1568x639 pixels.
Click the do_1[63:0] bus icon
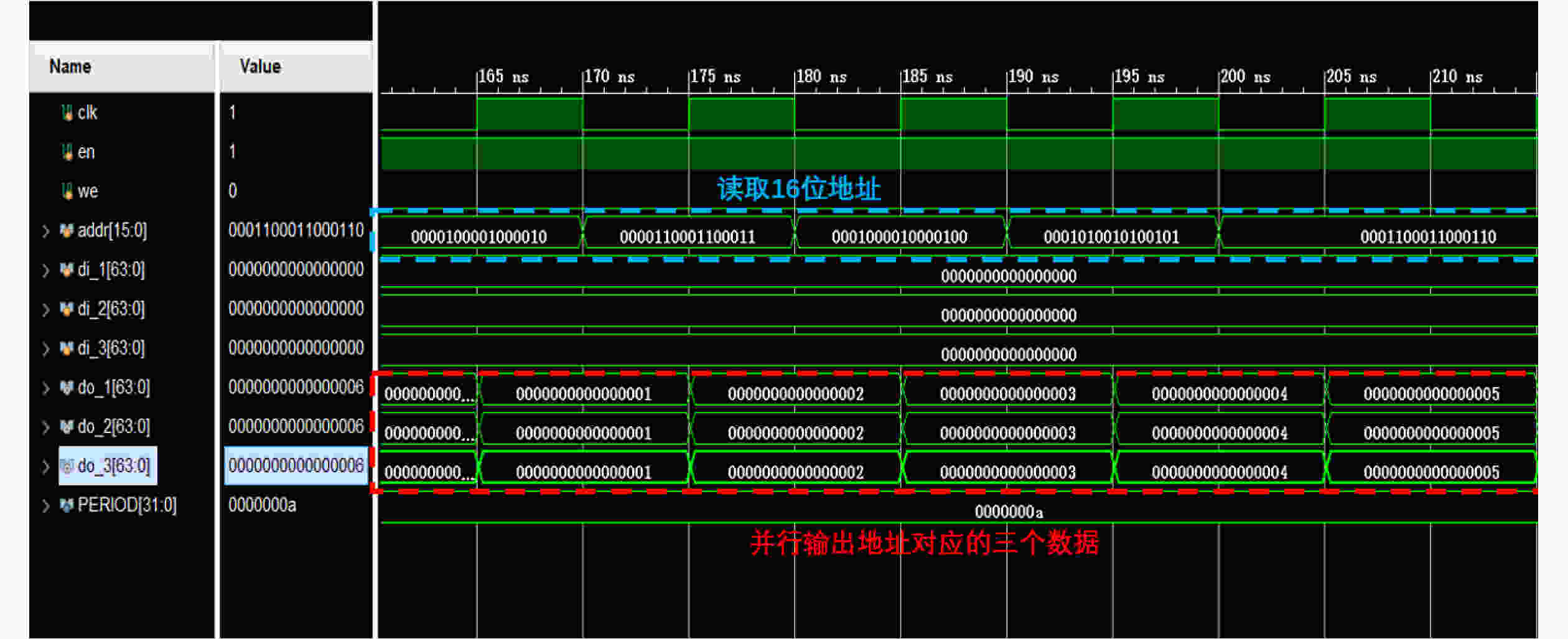click(66, 388)
